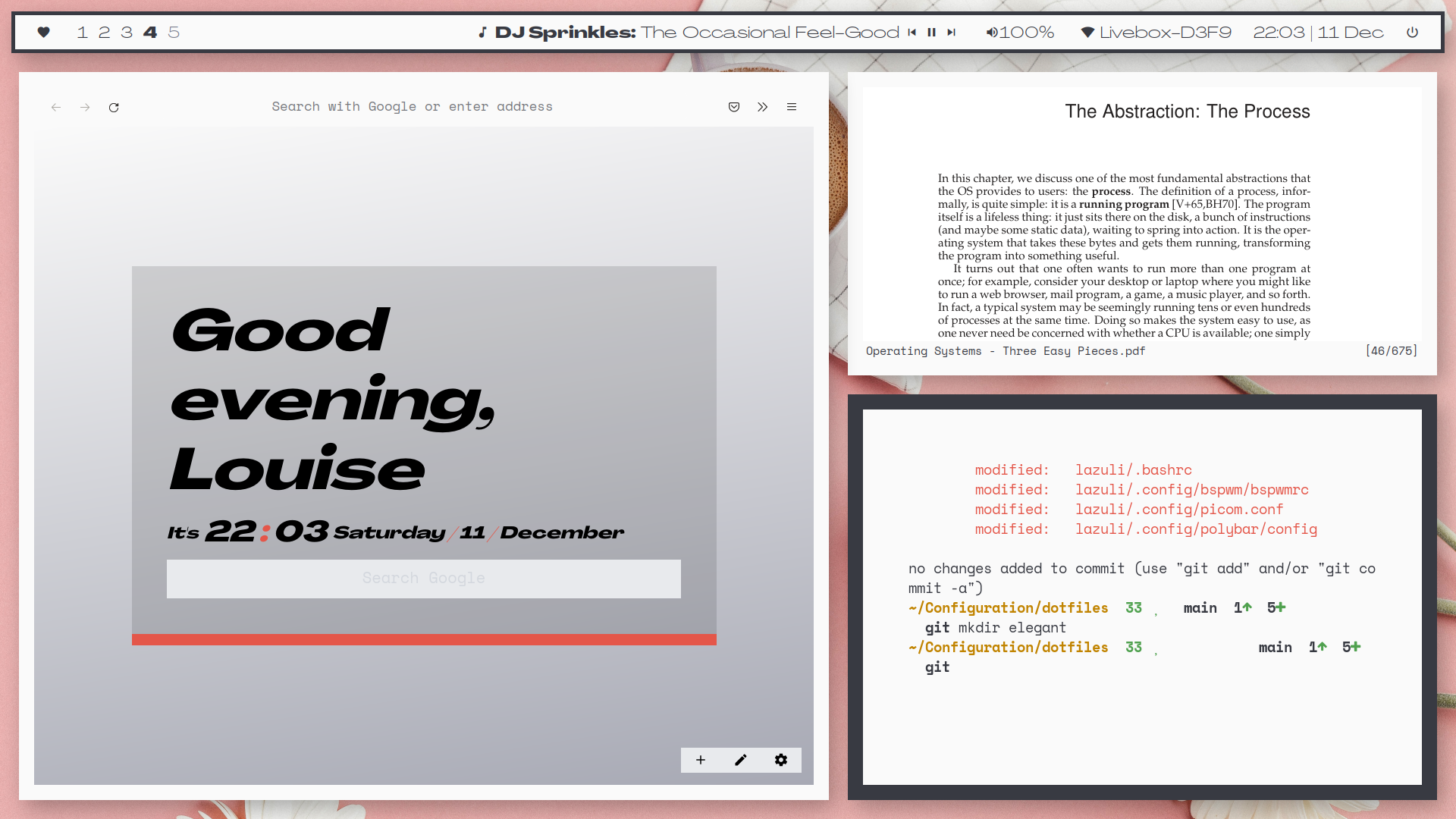The image size is (1456, 819).
Task: Open startpage settings gear
Action: pyautogui.click(x=781, y=760)
